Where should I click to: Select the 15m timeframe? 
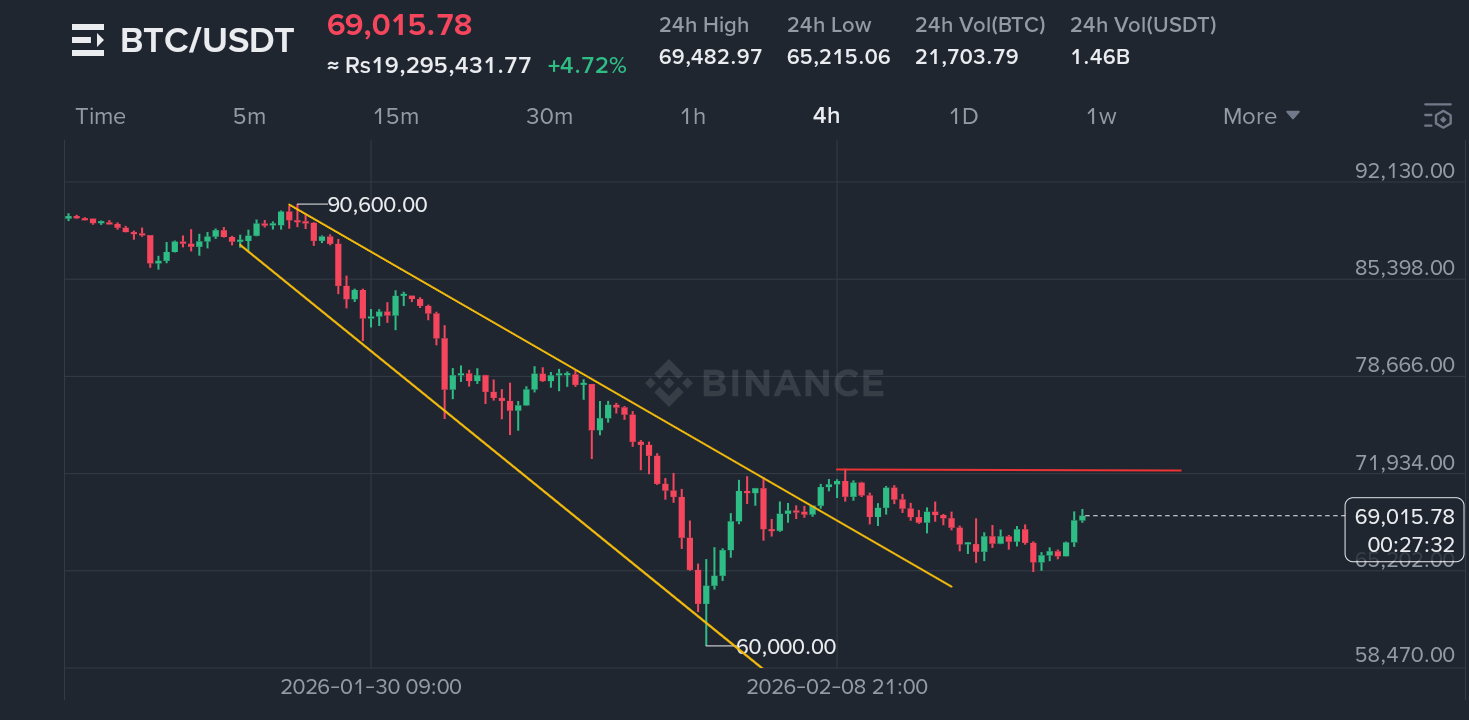pyautogui.click(x=396, y=116)
